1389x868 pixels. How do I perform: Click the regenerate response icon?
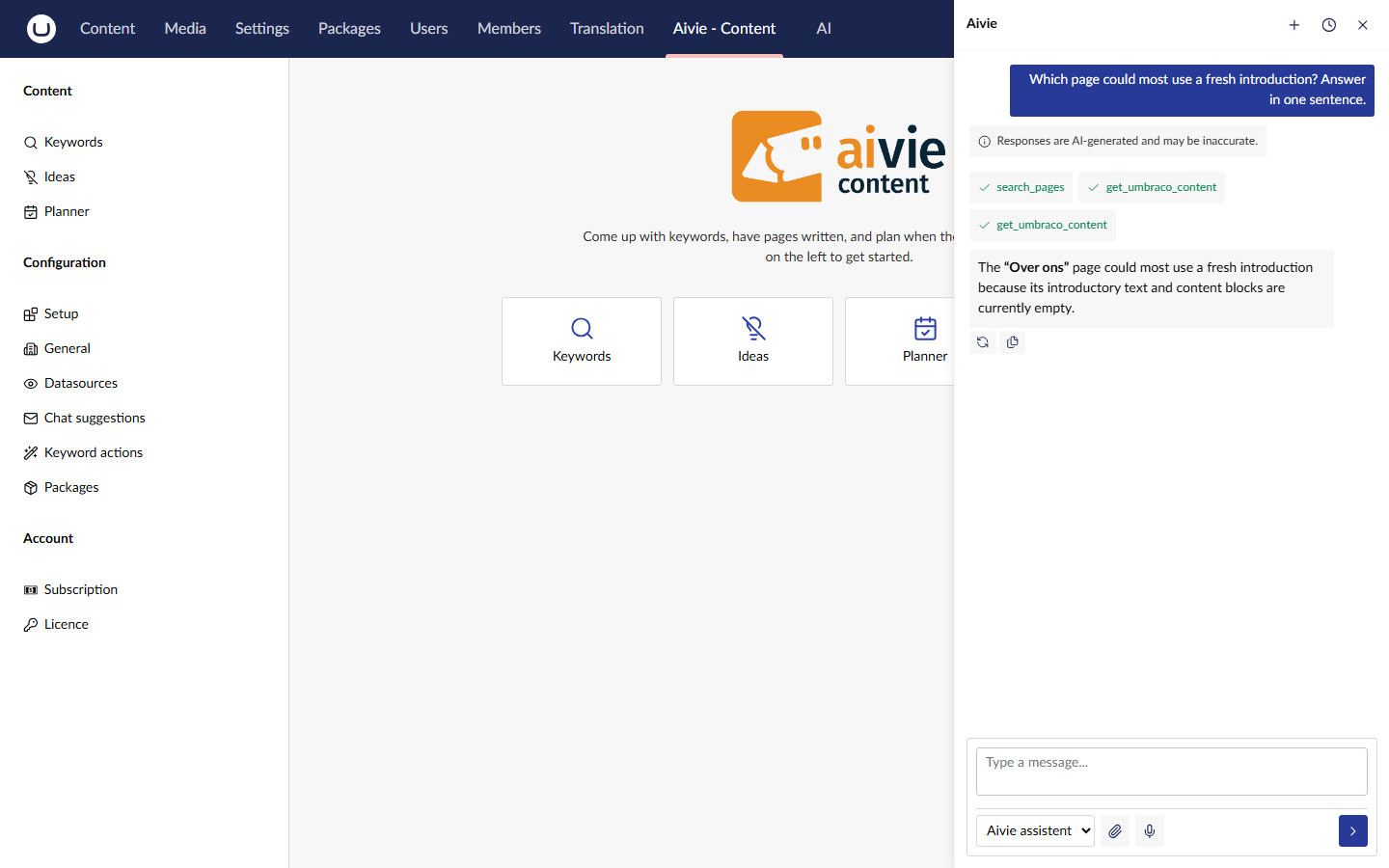coord(983,342)
